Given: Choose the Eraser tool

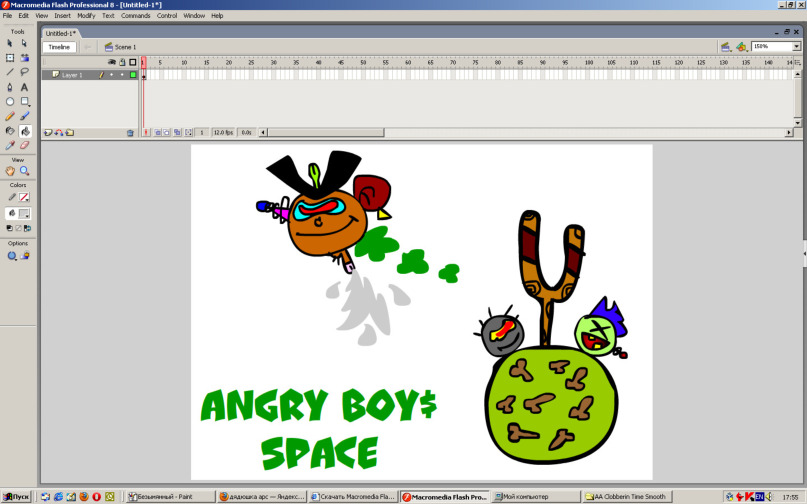Looking at the screenshot, I should [25, 145].
